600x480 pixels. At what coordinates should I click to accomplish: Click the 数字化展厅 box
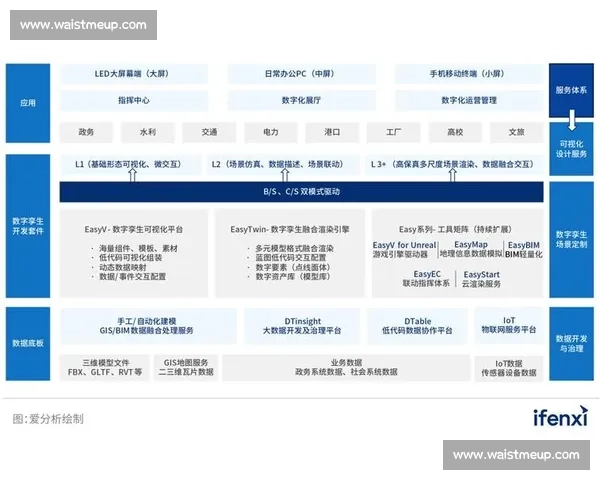pyautogui.click(x=302, y=101)
